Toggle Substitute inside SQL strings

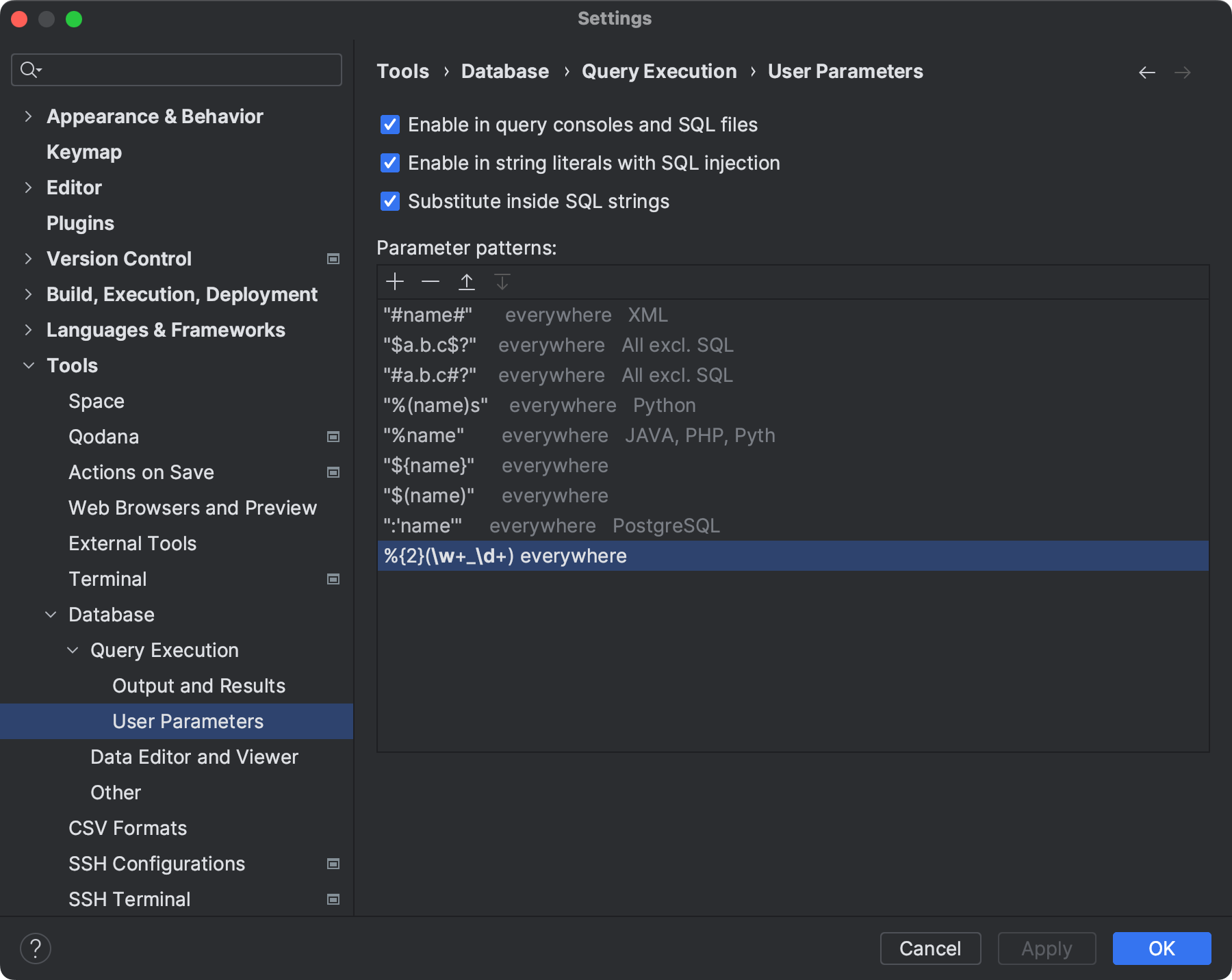coord(389,201)
